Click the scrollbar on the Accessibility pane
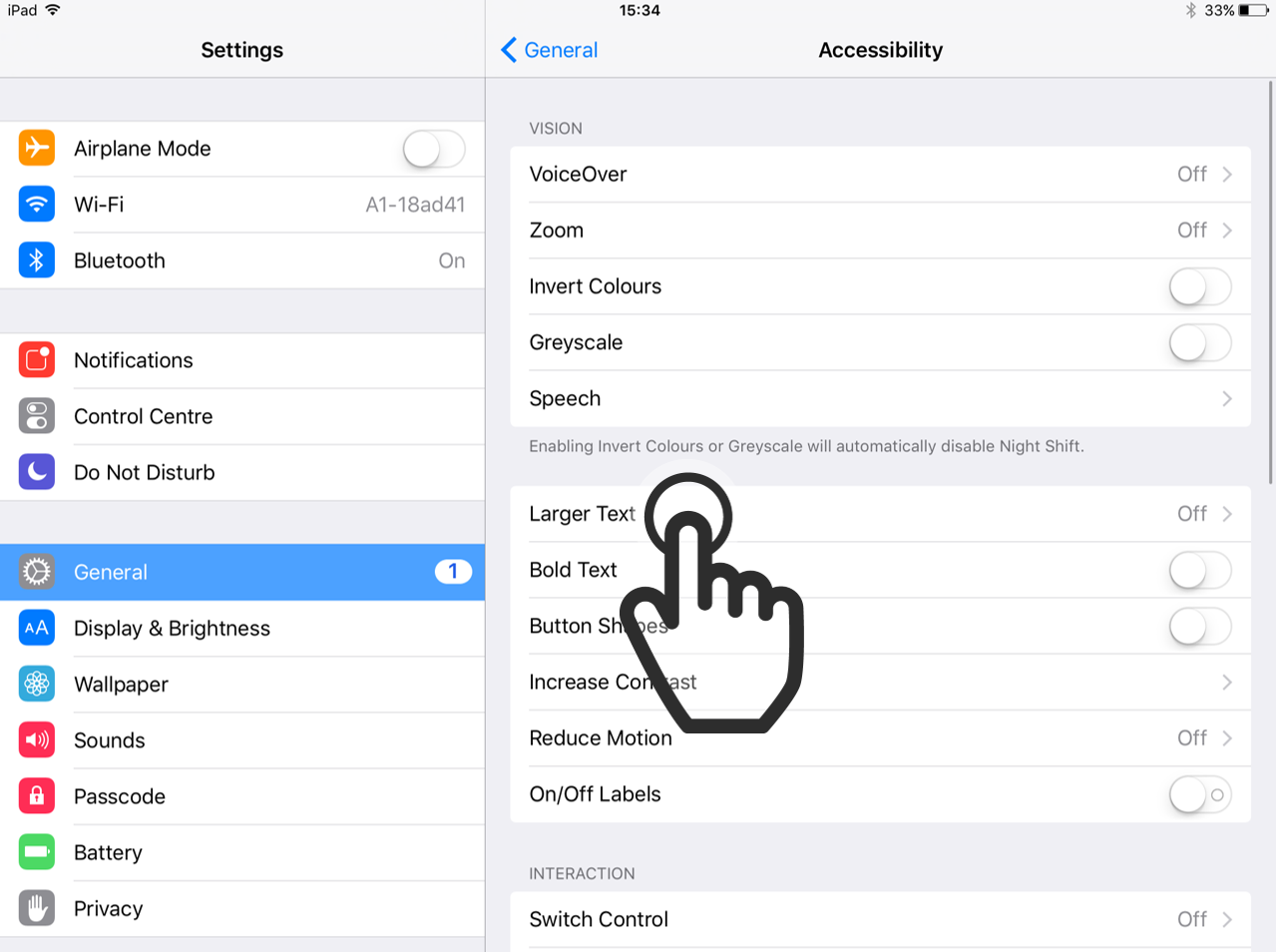Image resolution: width=1276 pixels, height=952 pixels. pos(1271,282)
